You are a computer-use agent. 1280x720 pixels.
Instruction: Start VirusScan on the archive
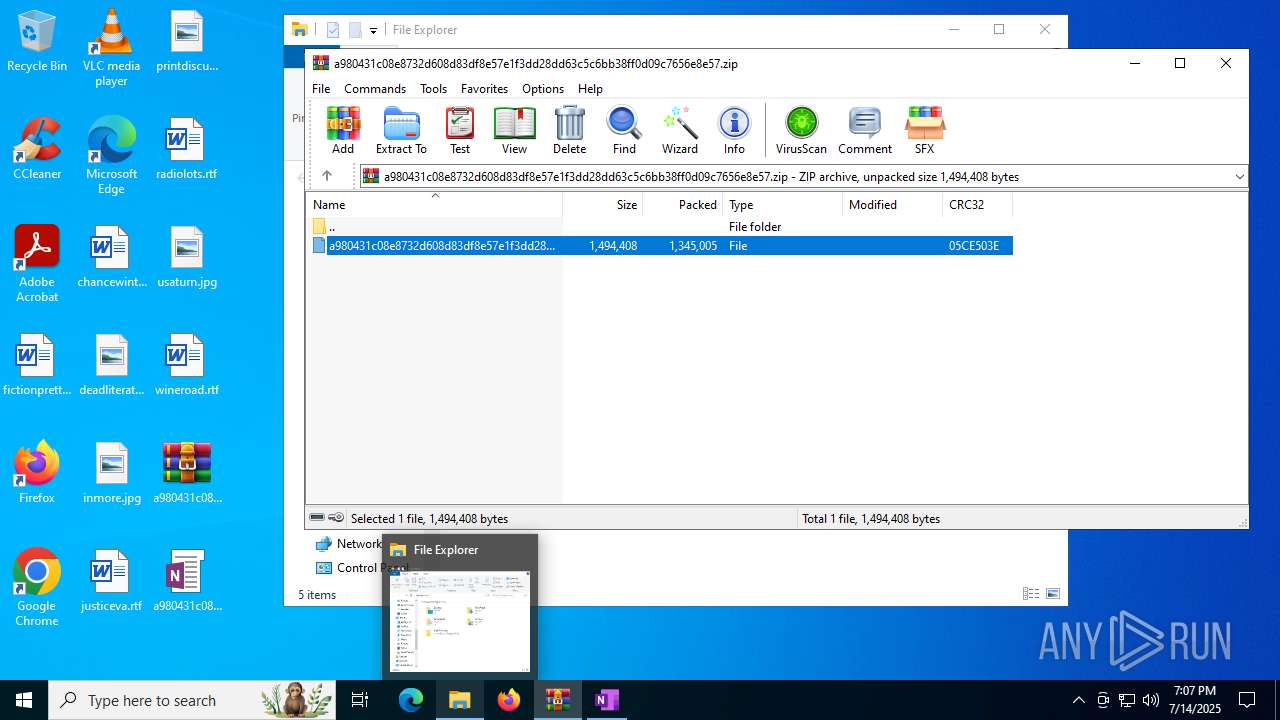tap(801, 131)
